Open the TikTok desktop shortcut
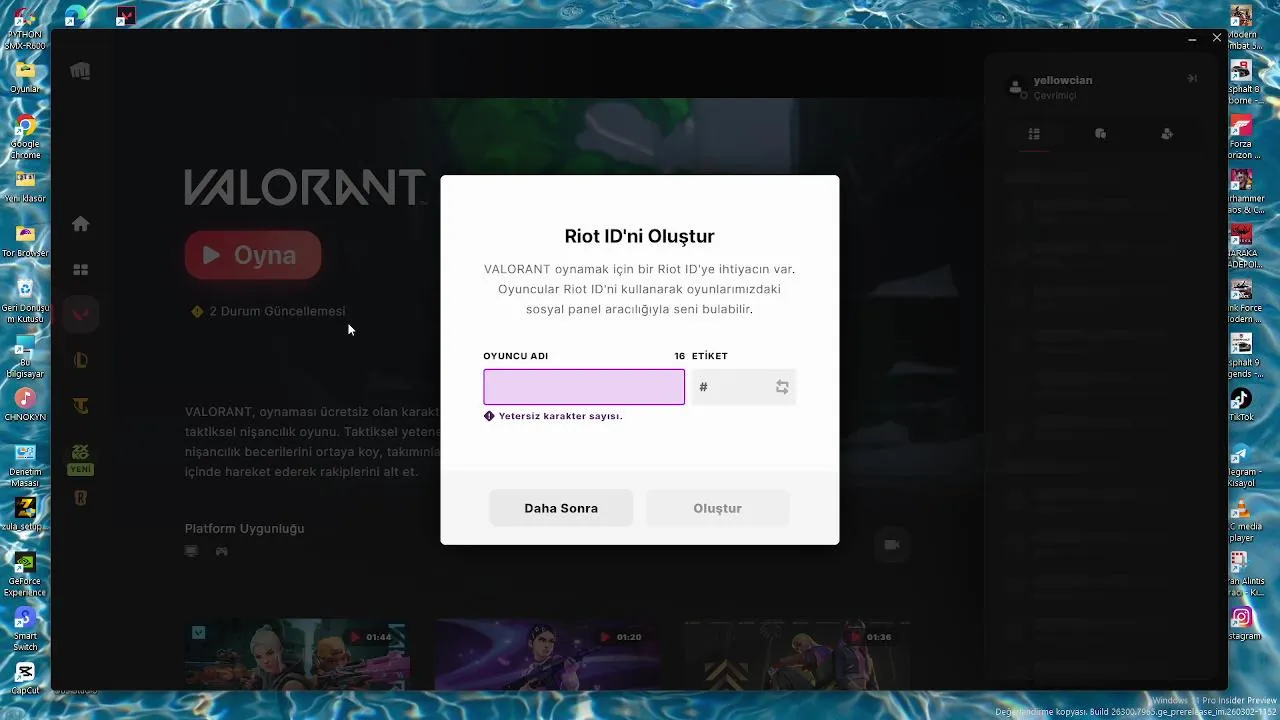Screen dimensions: 1280x720 (x=1241, y=404)
